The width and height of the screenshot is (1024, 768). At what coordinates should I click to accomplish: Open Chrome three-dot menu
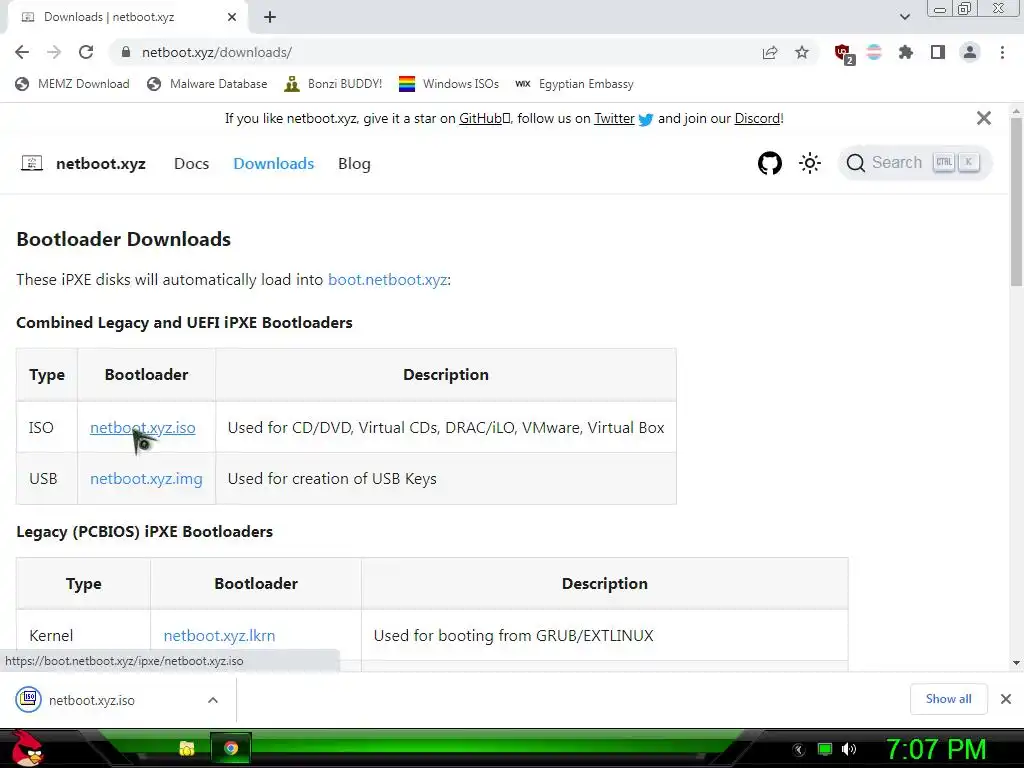click(1002, 52)
